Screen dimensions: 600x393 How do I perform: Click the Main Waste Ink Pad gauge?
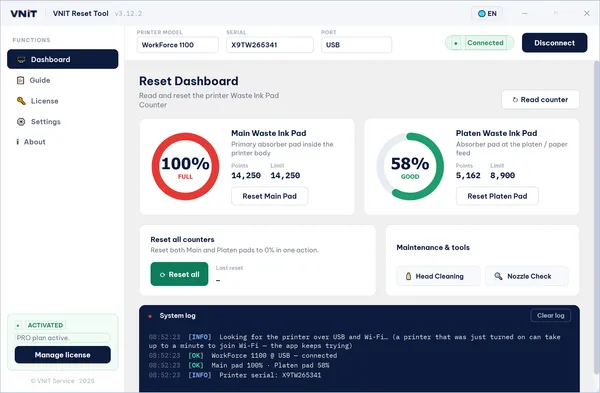pos(185,166)
